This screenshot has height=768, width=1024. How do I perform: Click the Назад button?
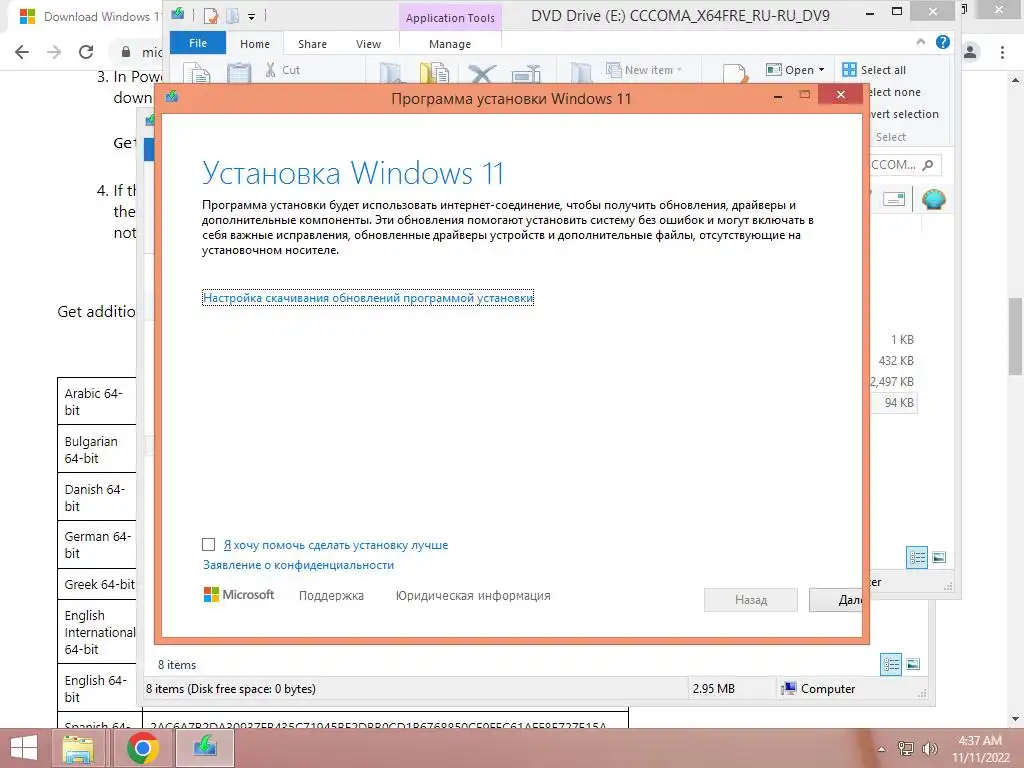click(x=750, y=600)
